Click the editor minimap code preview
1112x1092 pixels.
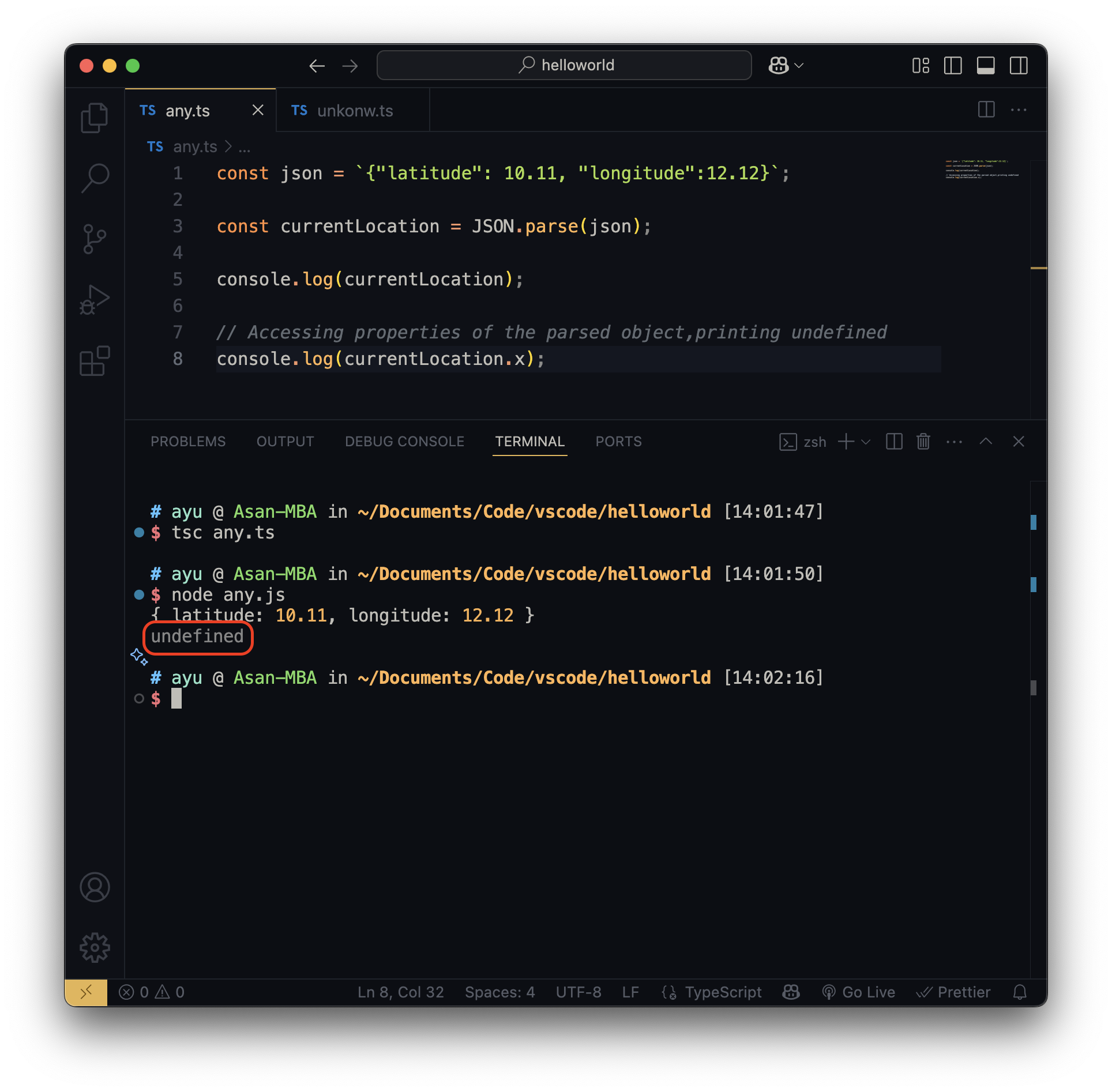click(982, 170)
